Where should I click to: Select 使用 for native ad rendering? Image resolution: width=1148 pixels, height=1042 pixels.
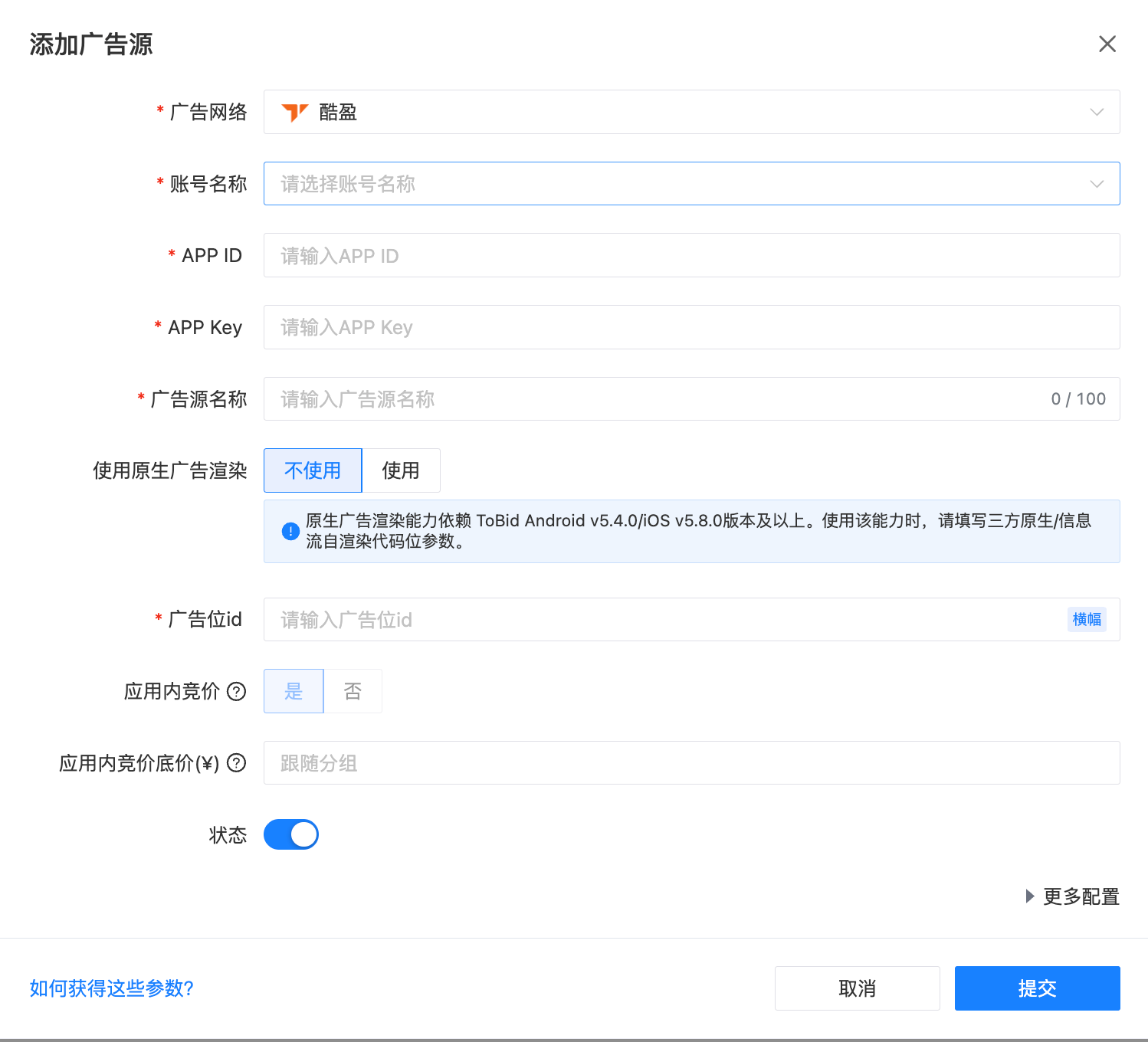click(x=401, y=470)
